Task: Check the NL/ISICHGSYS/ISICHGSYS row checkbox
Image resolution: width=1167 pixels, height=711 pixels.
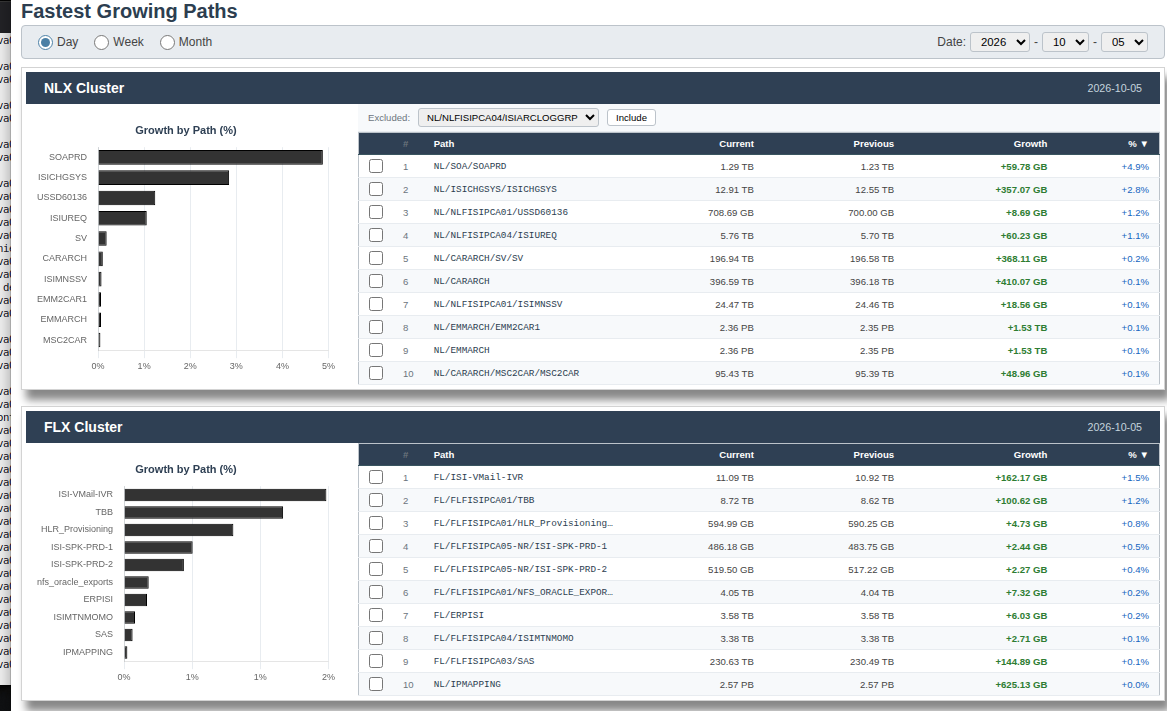Action: (376, 189)
